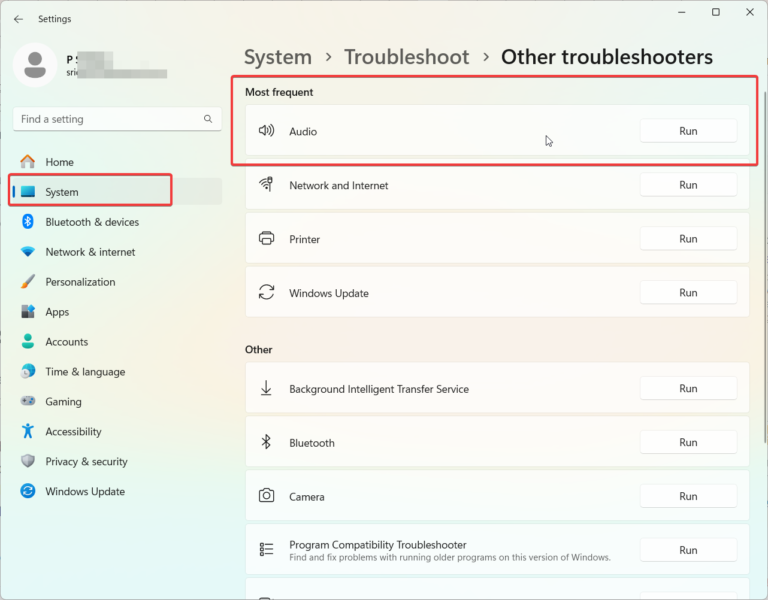The width and height of the screenshot is (768, 600).
Task: Click the Privacy & security shield icon
Action: click(x=28, y=462)
